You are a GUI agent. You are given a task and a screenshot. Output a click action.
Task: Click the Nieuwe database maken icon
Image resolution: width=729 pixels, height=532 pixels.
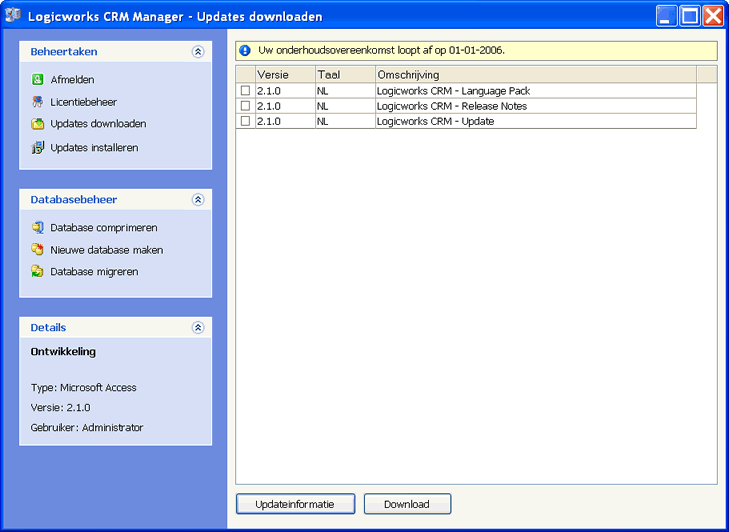pyautogui.click(x=38, y=249)
